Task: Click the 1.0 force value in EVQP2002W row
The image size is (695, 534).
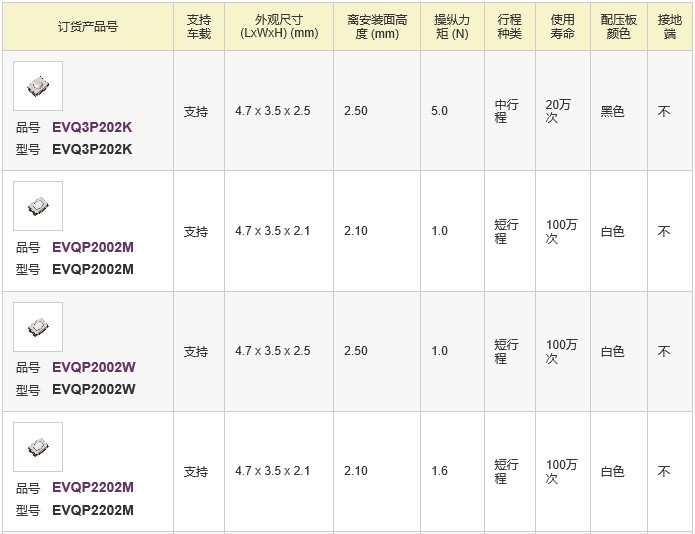Action: 439,351
